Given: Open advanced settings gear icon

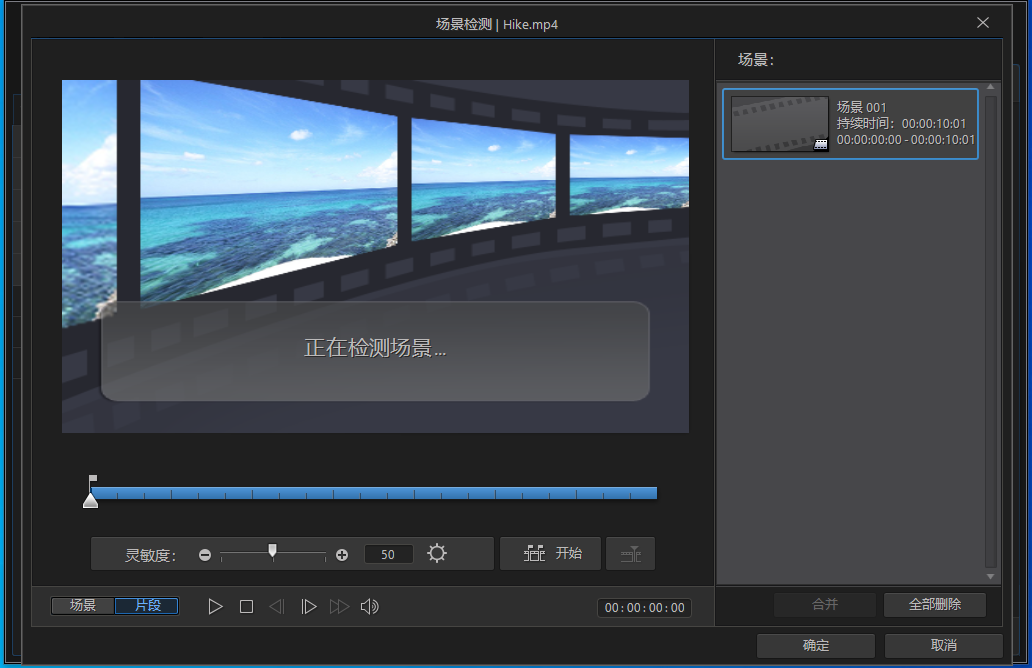Looking at the screenshot, I should pyautogui.click(x=436, y=553).
